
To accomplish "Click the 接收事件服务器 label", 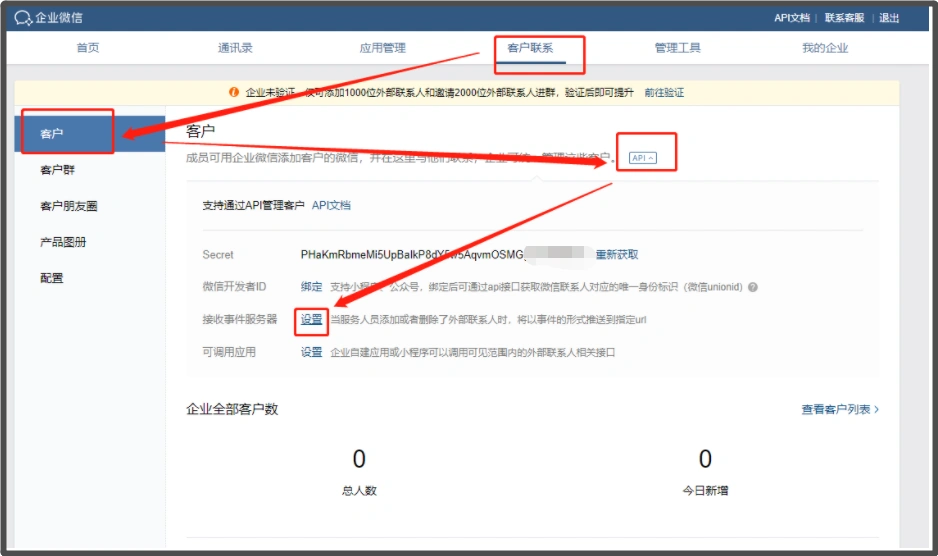I will pos(240,319).
